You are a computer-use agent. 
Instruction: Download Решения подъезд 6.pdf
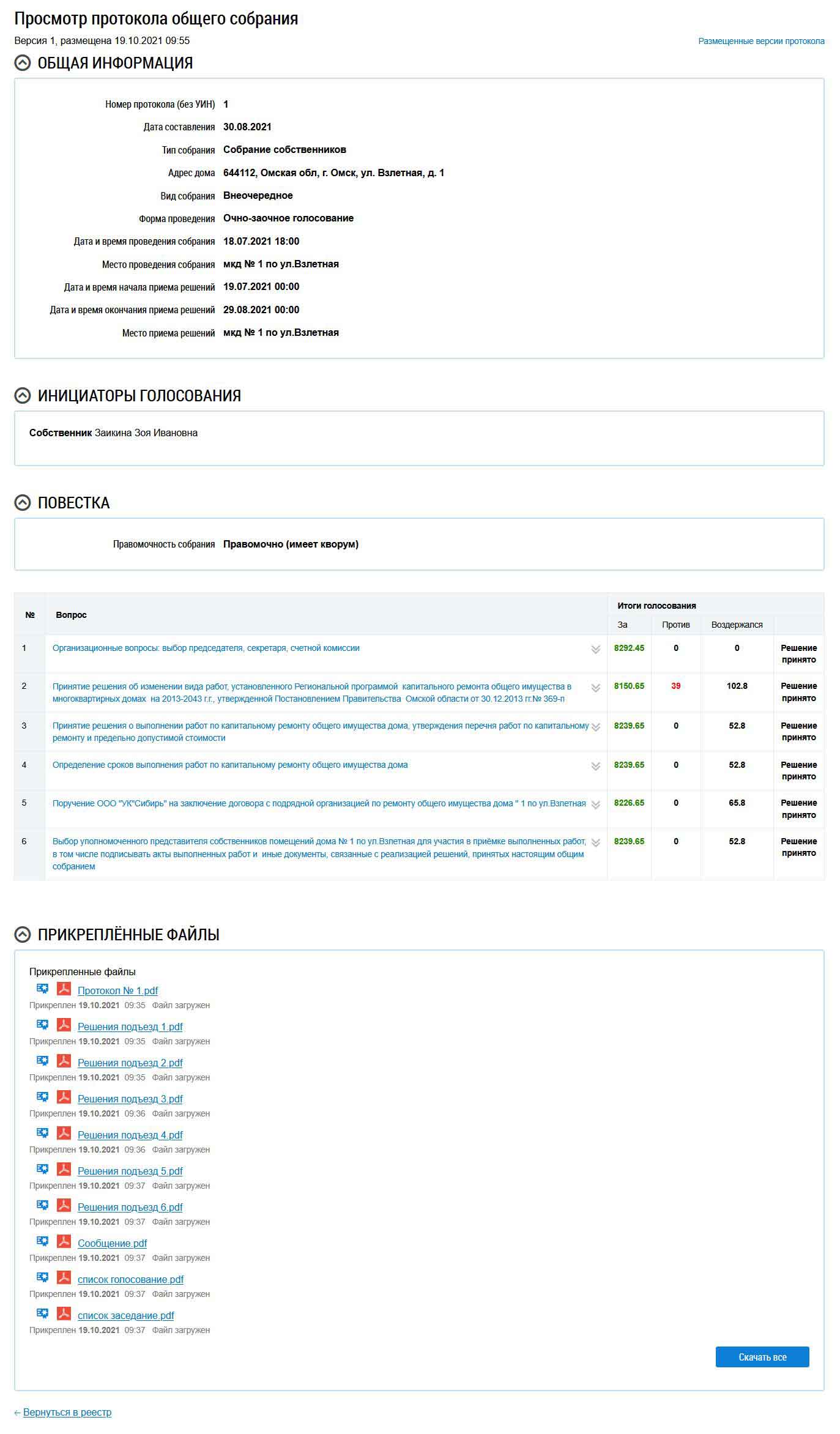pos(130,1207)
